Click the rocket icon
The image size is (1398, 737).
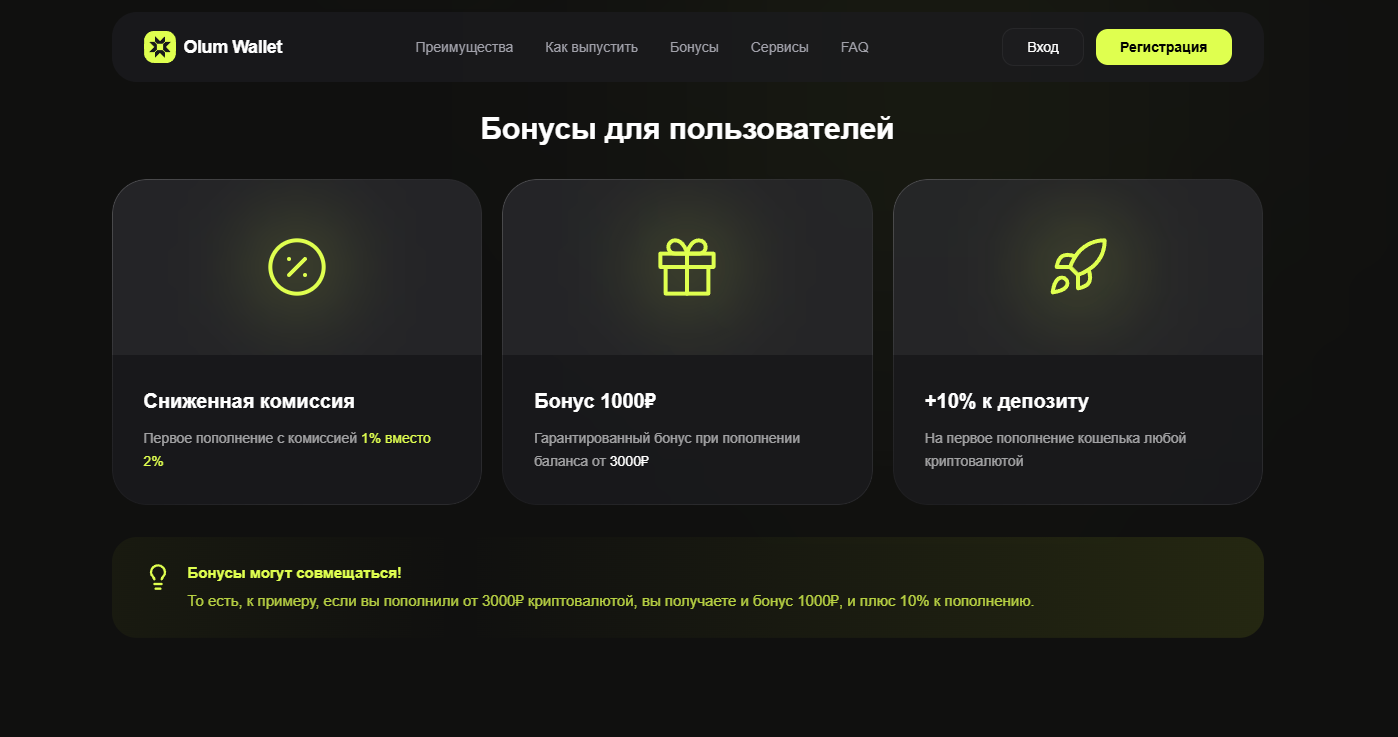point(1078,266)
